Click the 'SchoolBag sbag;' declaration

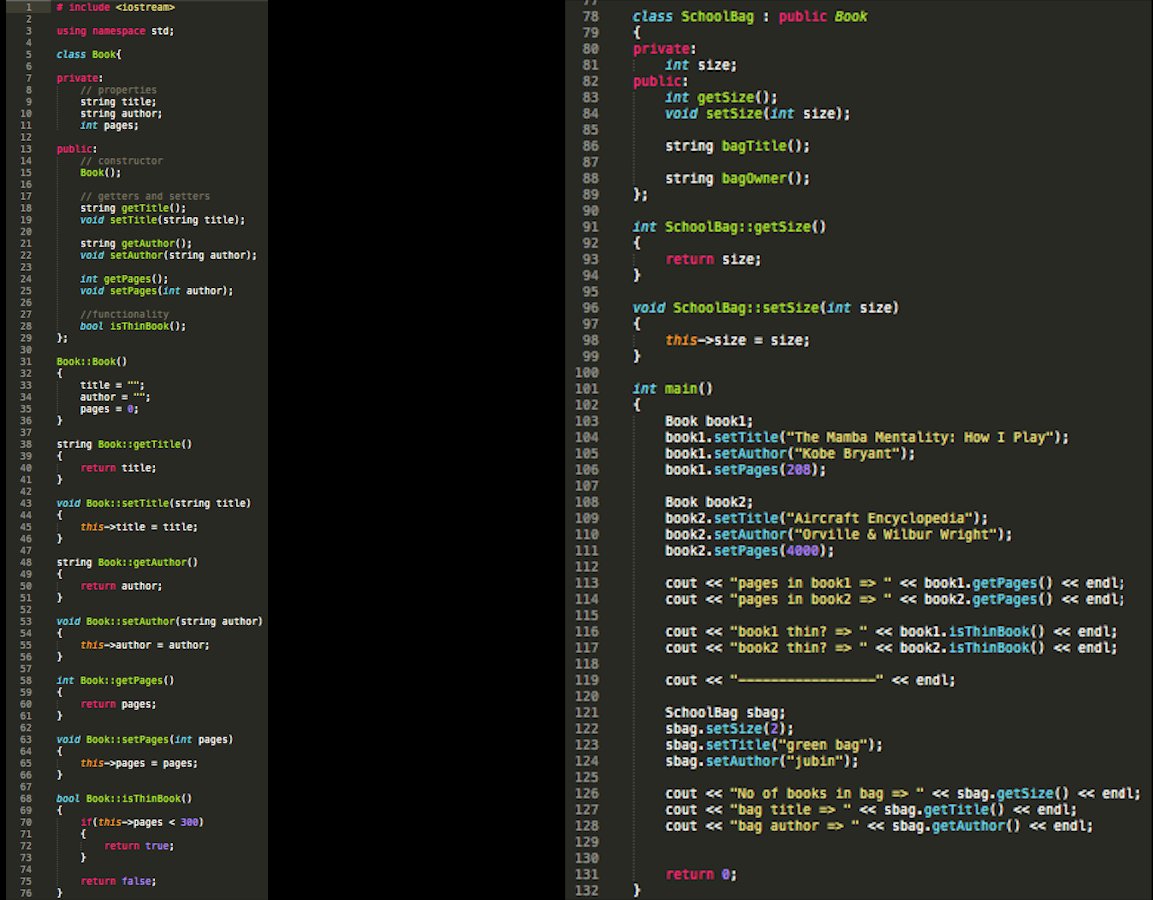click(725, 712)
